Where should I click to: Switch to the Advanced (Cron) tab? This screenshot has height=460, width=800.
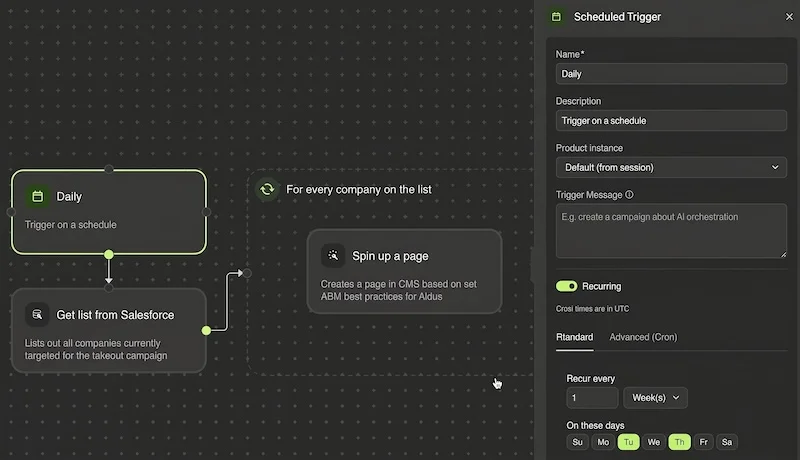pyautogui.click(x=643, y=337)
